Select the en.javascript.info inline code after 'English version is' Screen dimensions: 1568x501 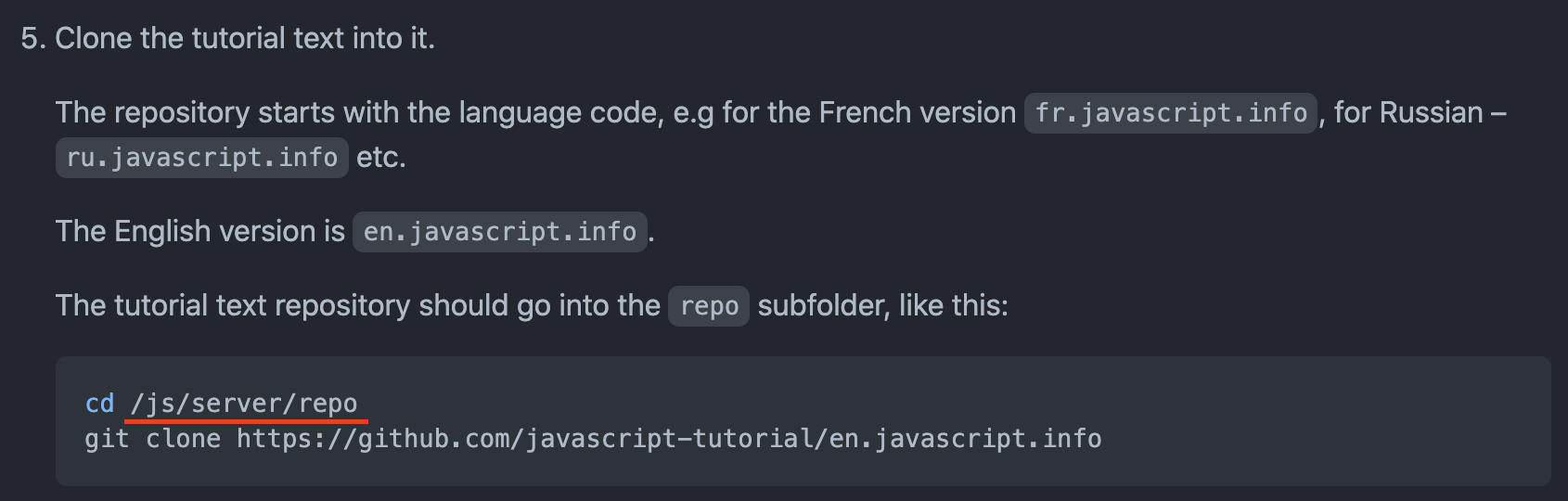(500, 232)
